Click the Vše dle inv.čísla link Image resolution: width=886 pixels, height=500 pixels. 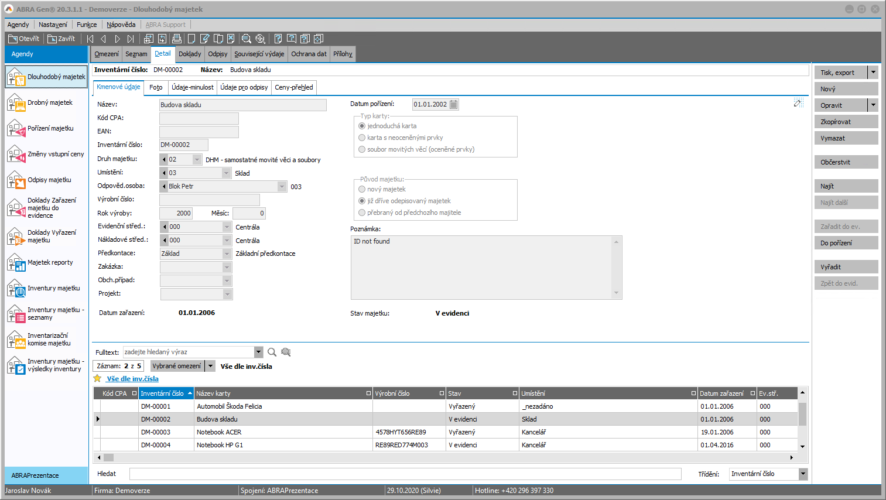132,380
